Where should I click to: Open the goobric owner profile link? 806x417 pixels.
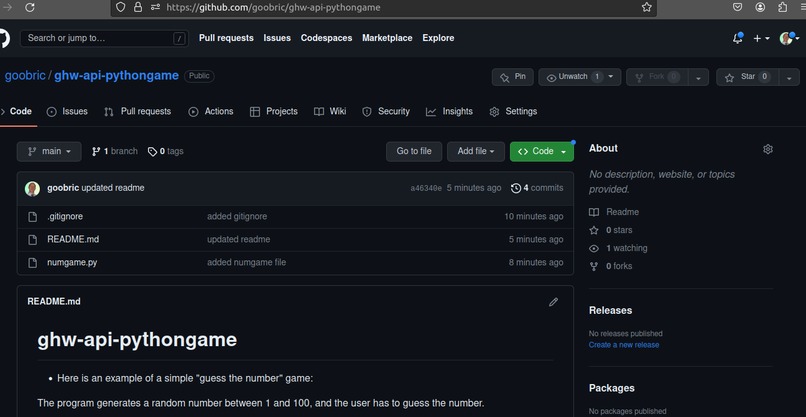[x=25, y=76]
